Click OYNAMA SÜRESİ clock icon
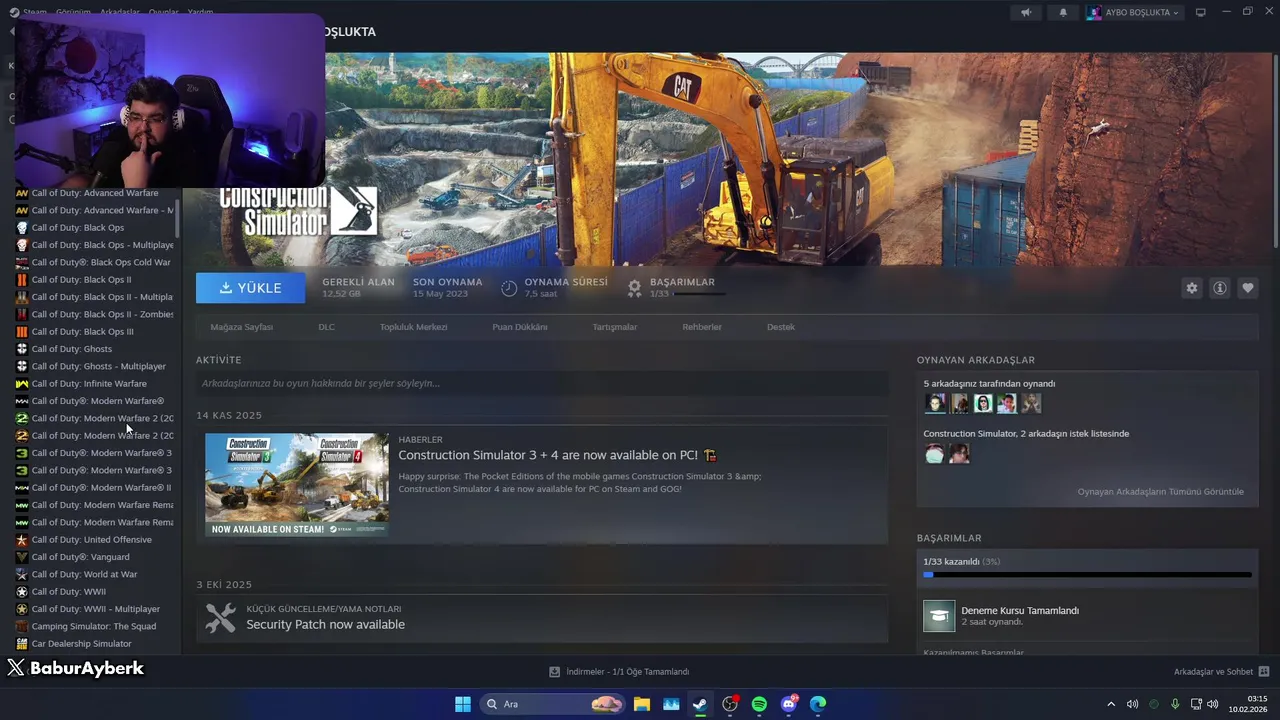The height and width of the screenshot is (720, 1280). pyautogui.click(x=509, y=288)
